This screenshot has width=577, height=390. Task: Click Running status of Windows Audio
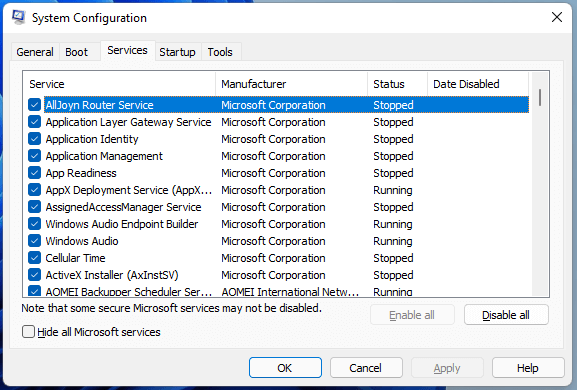coord(393,241)
